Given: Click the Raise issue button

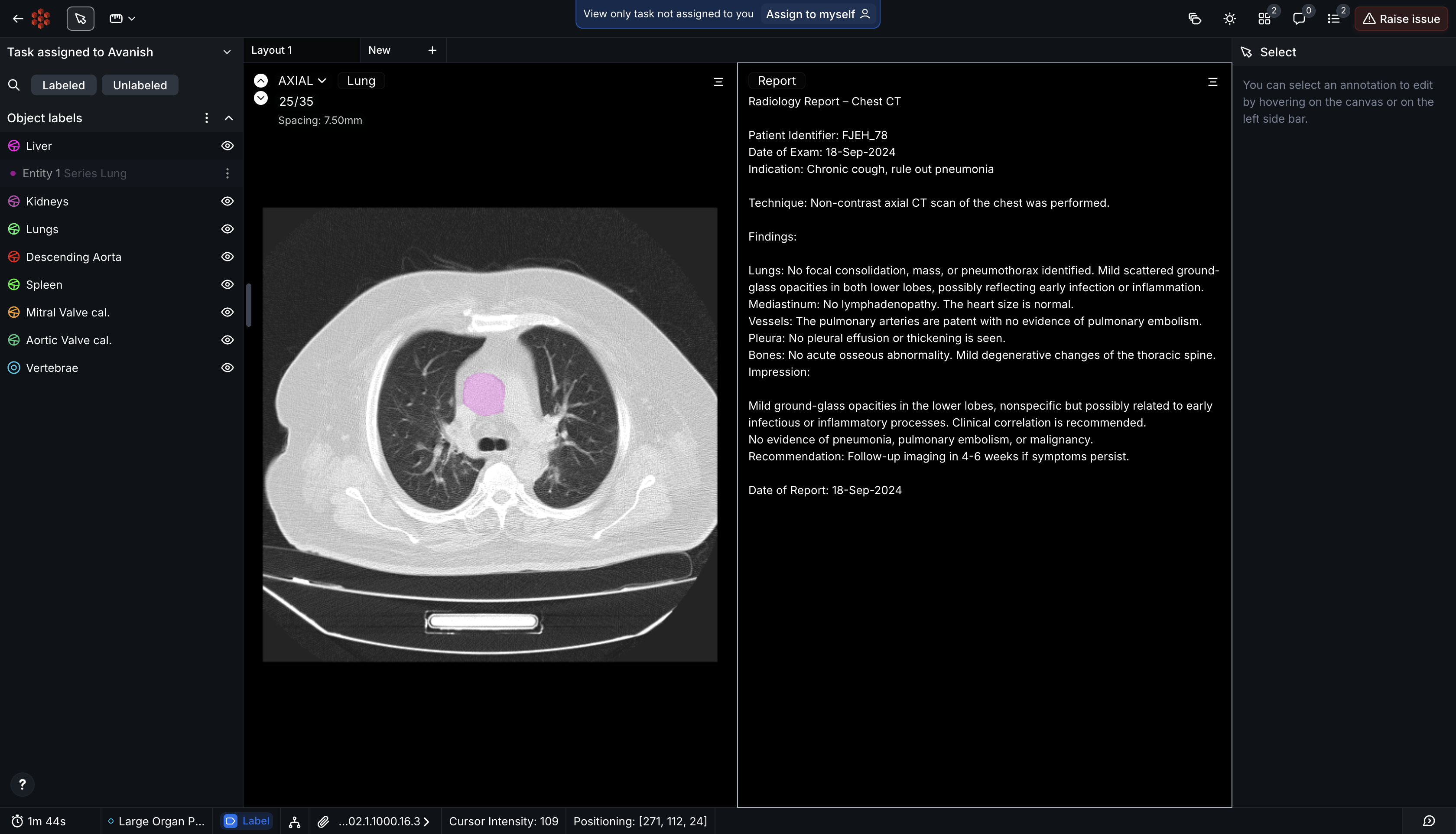Looking at the screenshot, I should tap(1401, 19).
